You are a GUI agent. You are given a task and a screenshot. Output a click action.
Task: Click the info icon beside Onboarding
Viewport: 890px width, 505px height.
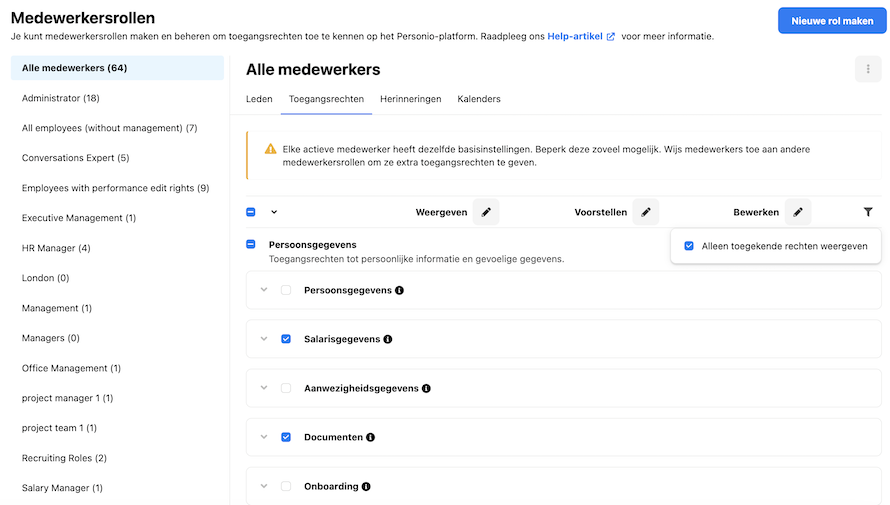point(366,487)
